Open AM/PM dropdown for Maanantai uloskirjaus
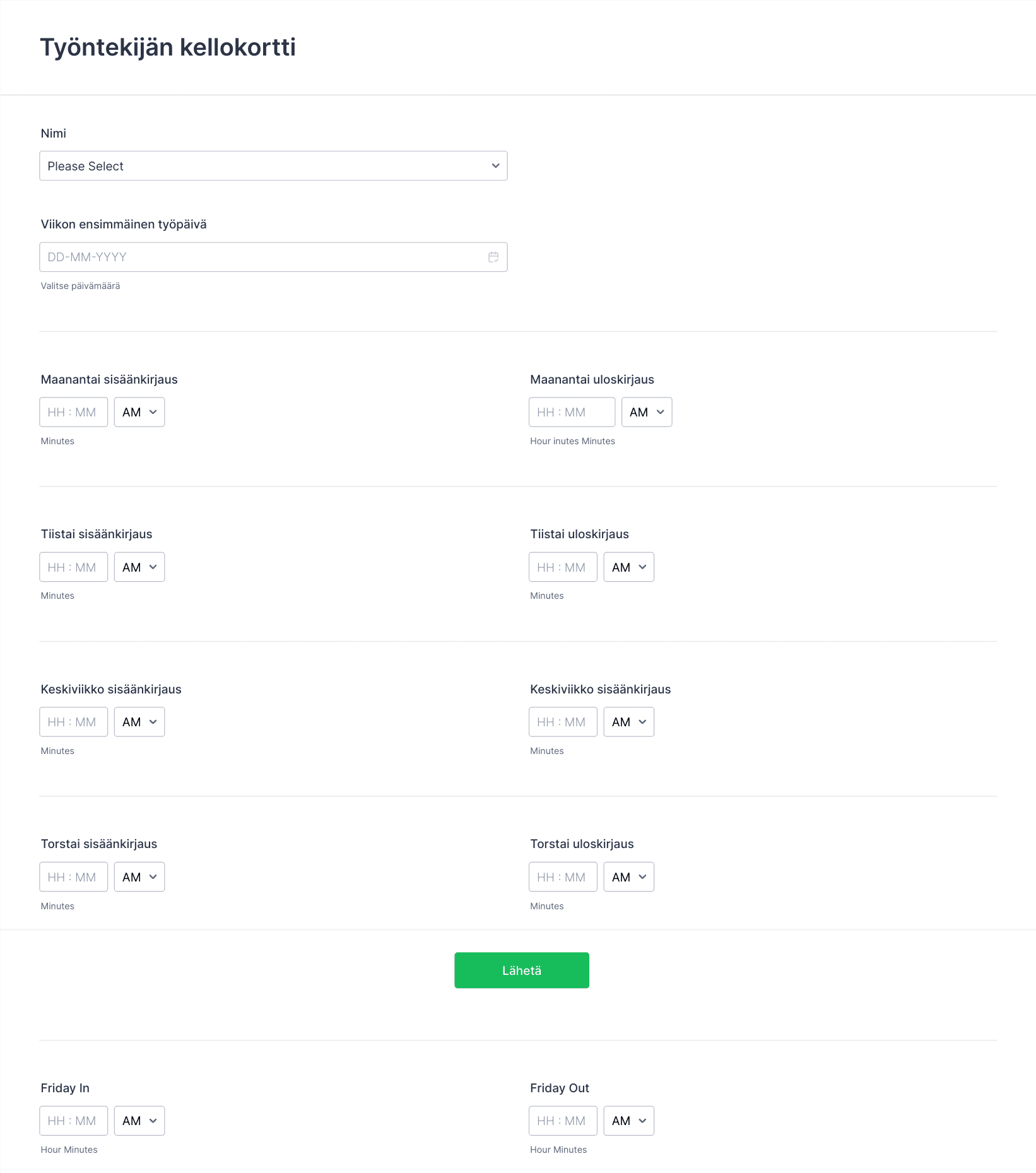This screenshot has width=1036, height=1173. tap(647, 412)
